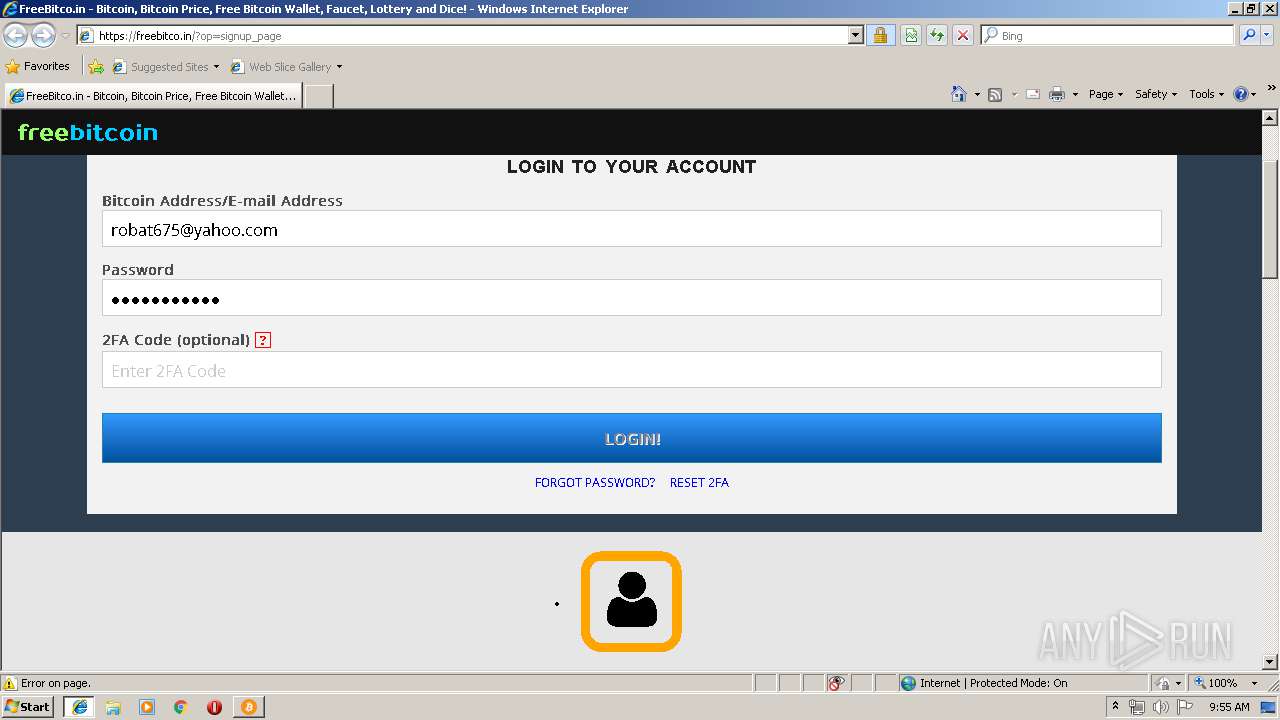Open the Print options dropdown arrow
The width and height of the screenshot is (1280, 720).
tap(1075, 94)
